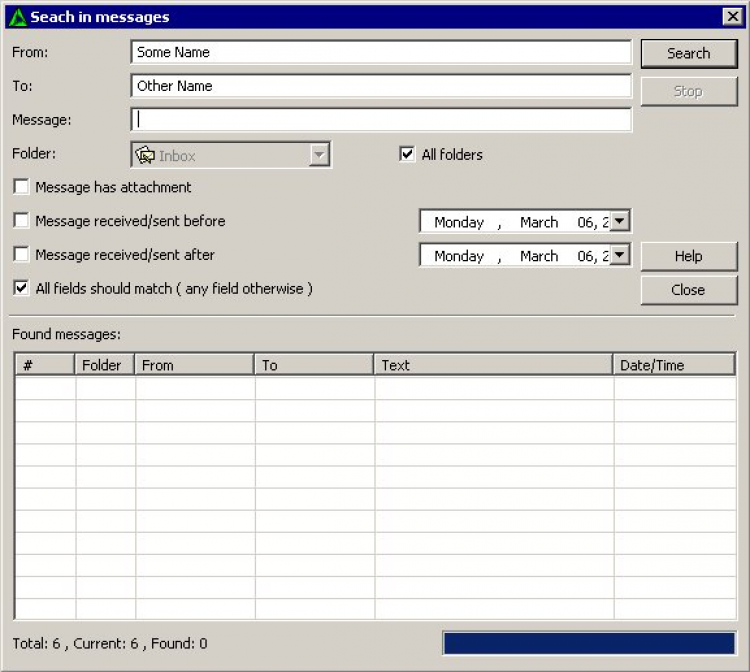Click the Text column header
This screenshot has width=750, height=672.
493,365
